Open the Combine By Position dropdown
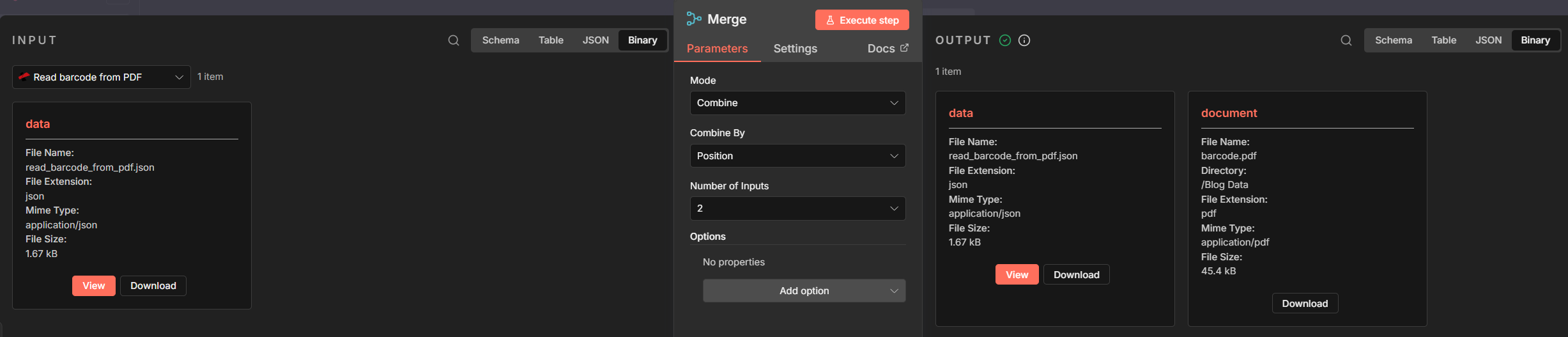1568x337 pixels. click(797, 156)
